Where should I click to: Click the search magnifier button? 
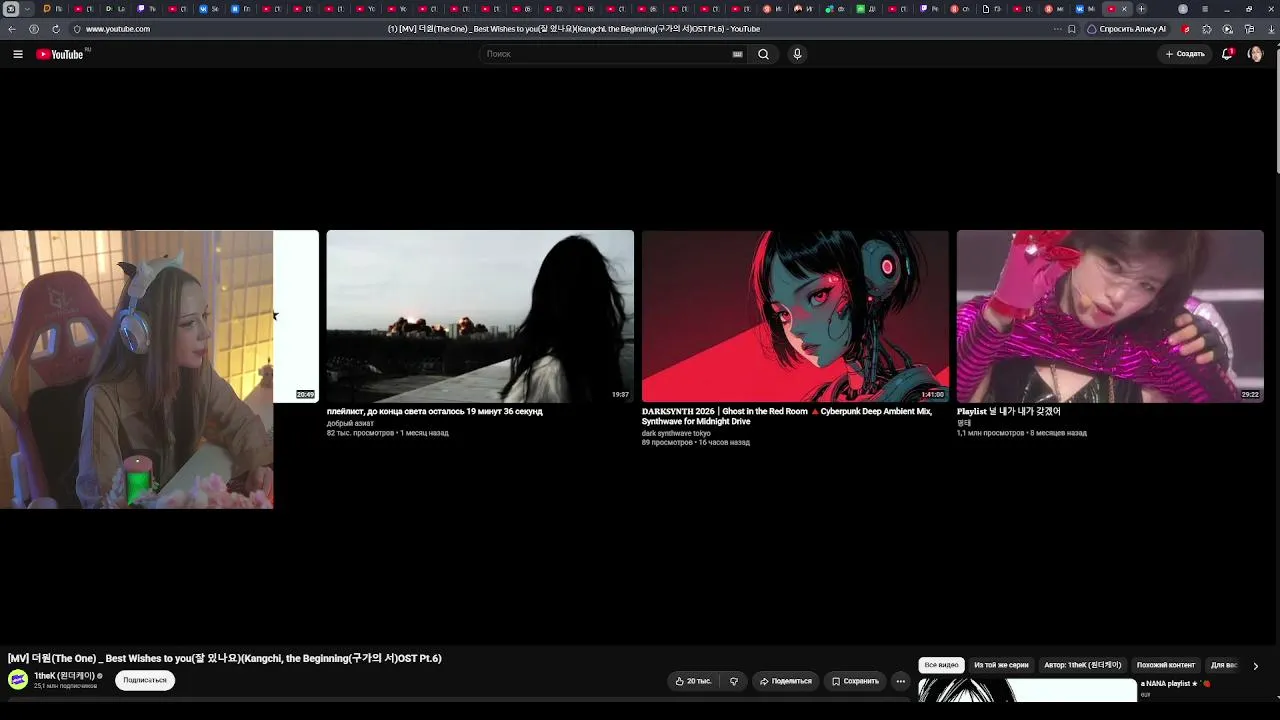[x=763, y=54]
